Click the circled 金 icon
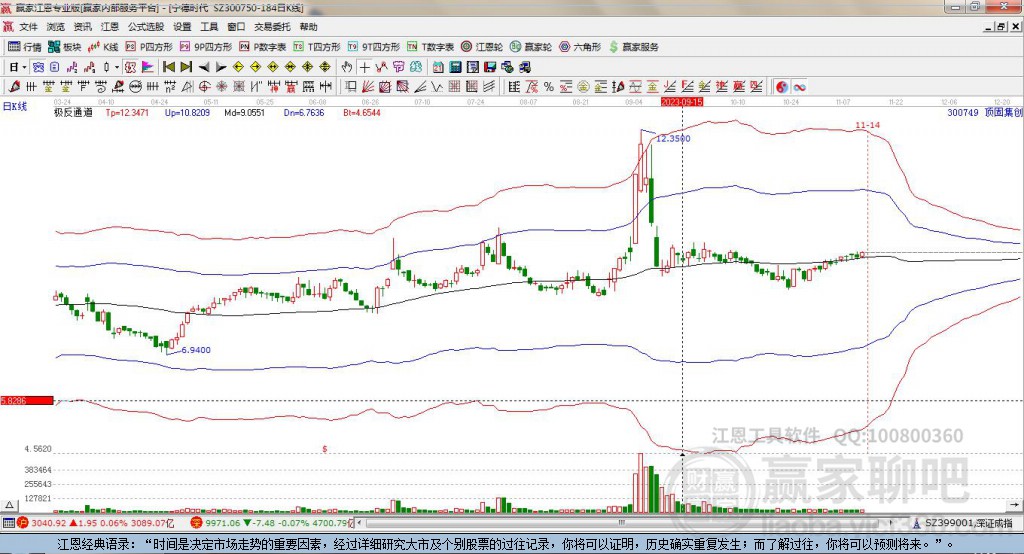Screen dimensions: 1024x554 tap(583, 87)
